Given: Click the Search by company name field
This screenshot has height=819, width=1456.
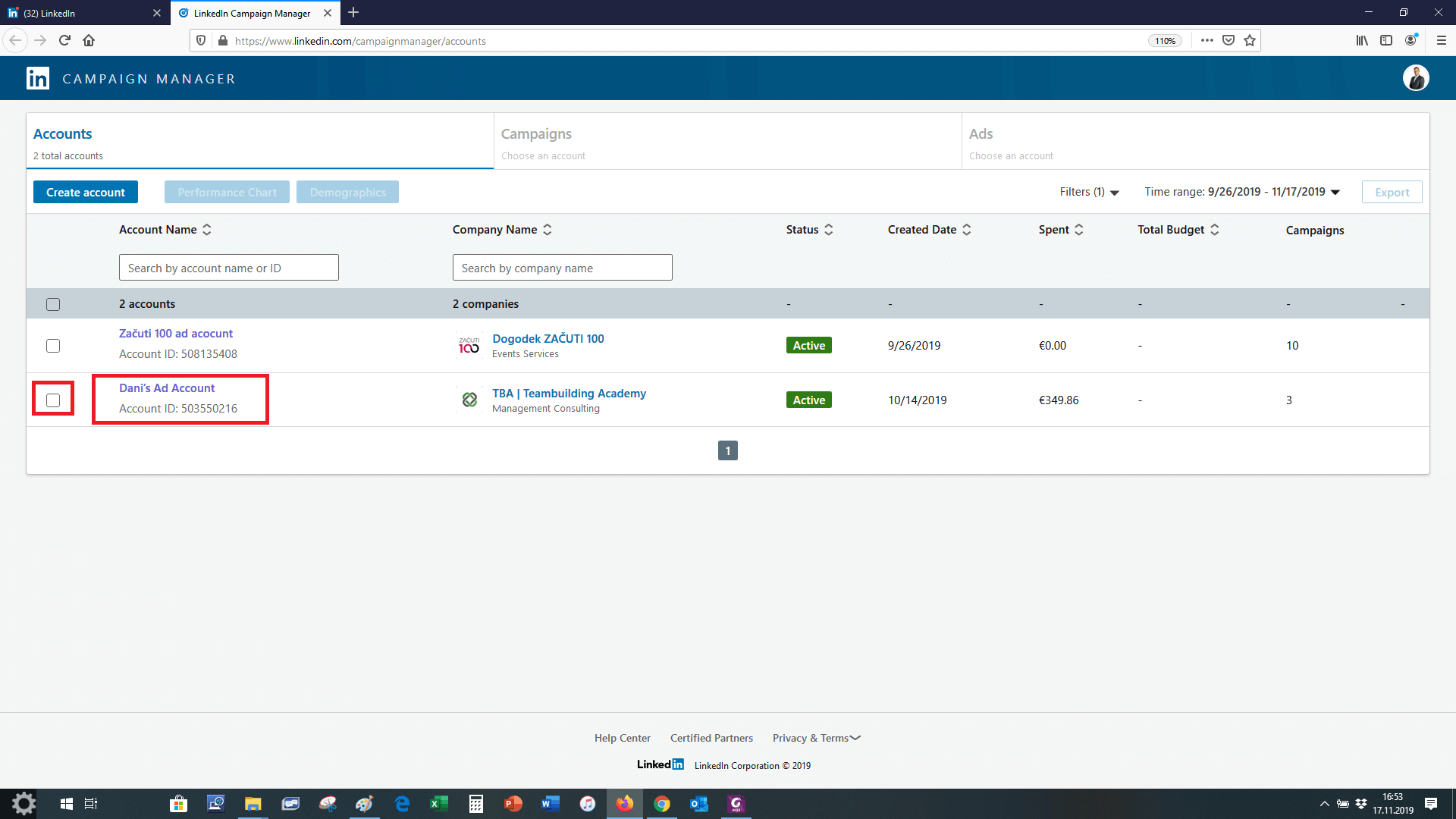Looking at the screenshot, I should click(x=562, y=268).
